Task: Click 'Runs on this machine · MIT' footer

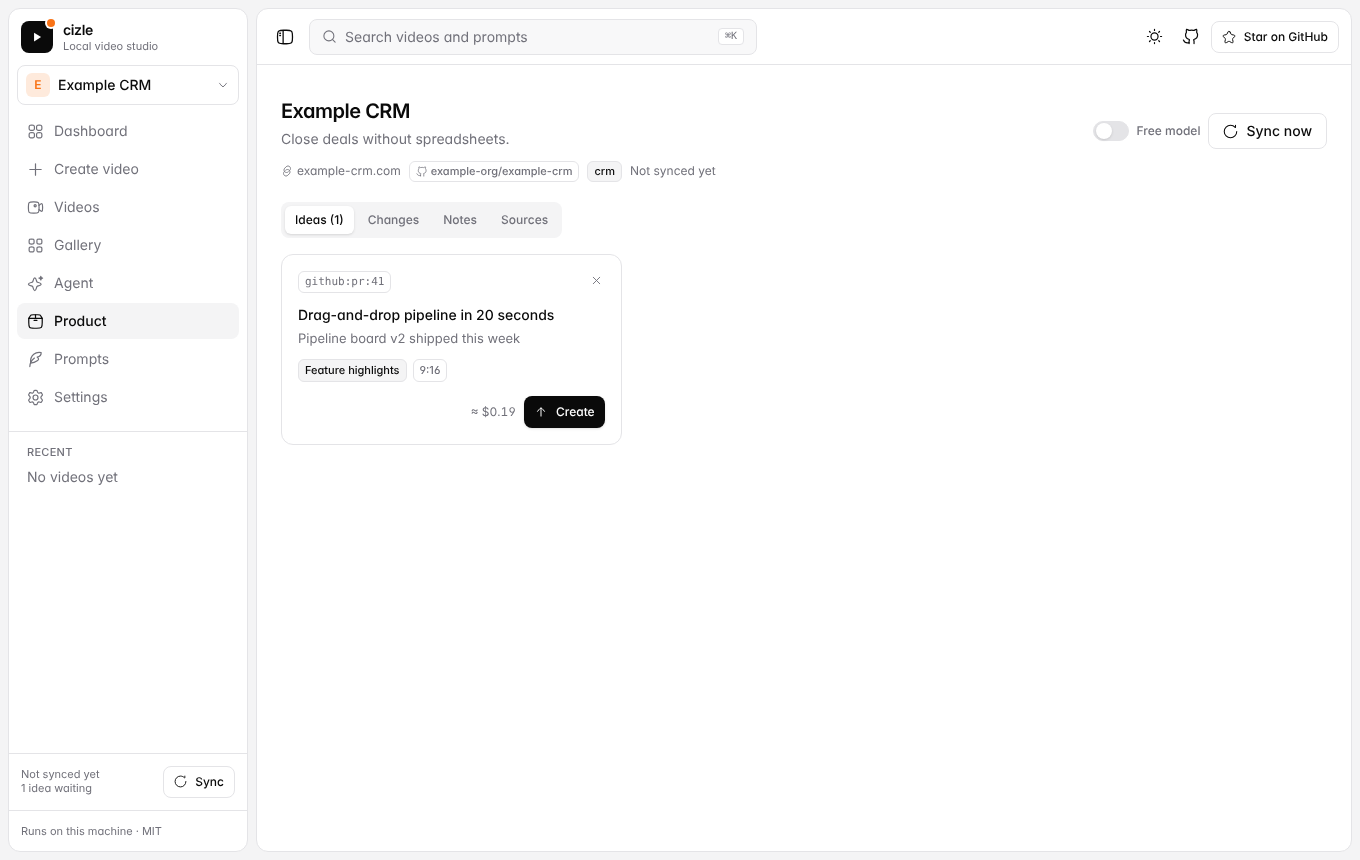Action: [91, 831]
